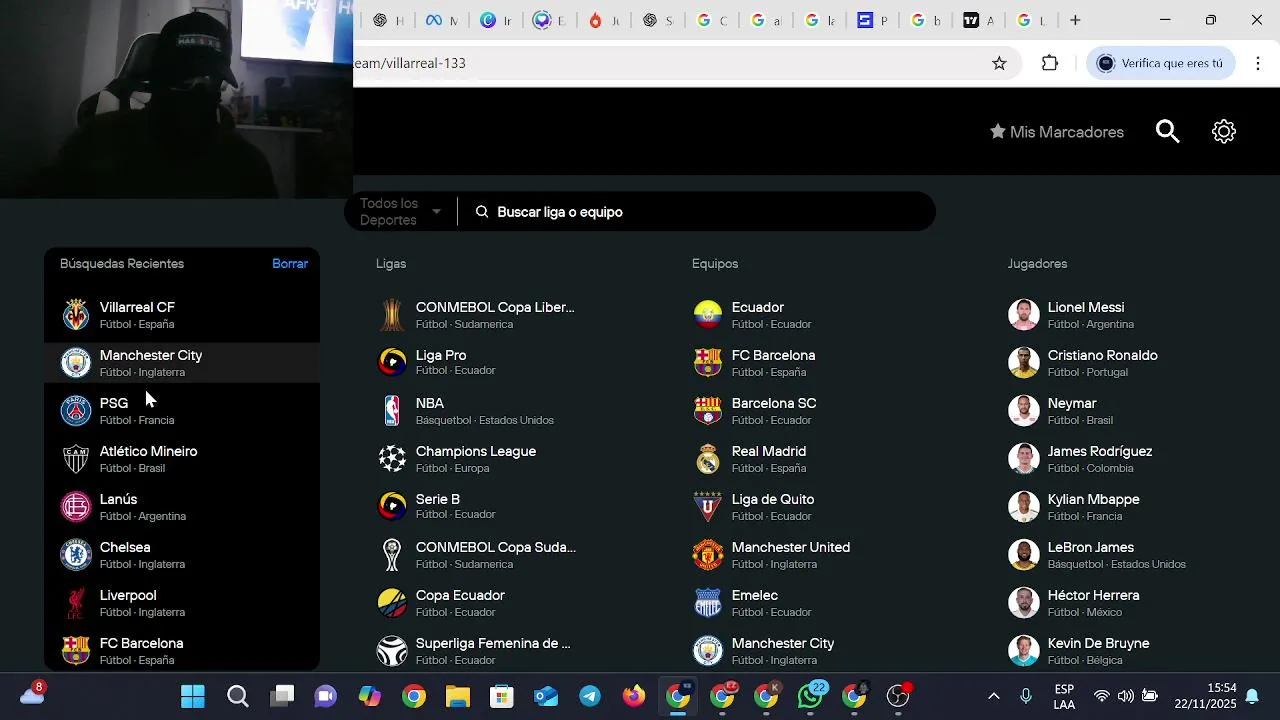Click the Ecuador flag icon
The width and height of the screenshot is (1280, 720).
coord(708,315)
